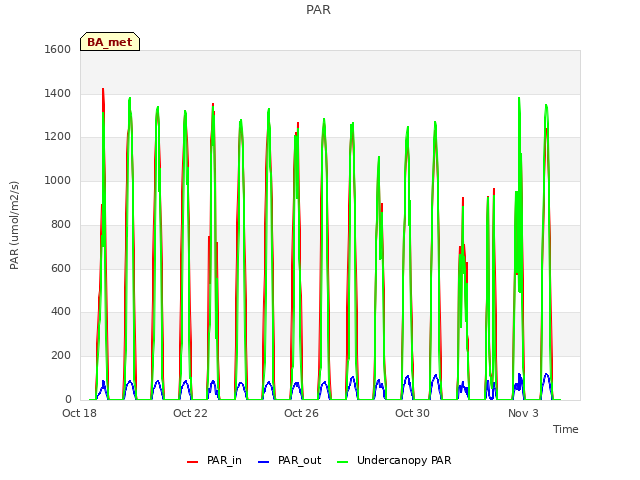Click the 1000 y-axis tick label
This screenshot has width=640, height=480.
pos(58,180)
